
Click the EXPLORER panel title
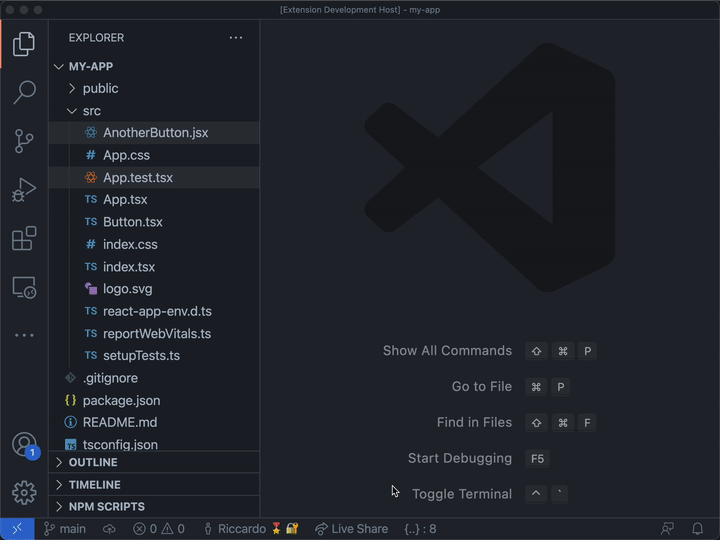(96, 38)
